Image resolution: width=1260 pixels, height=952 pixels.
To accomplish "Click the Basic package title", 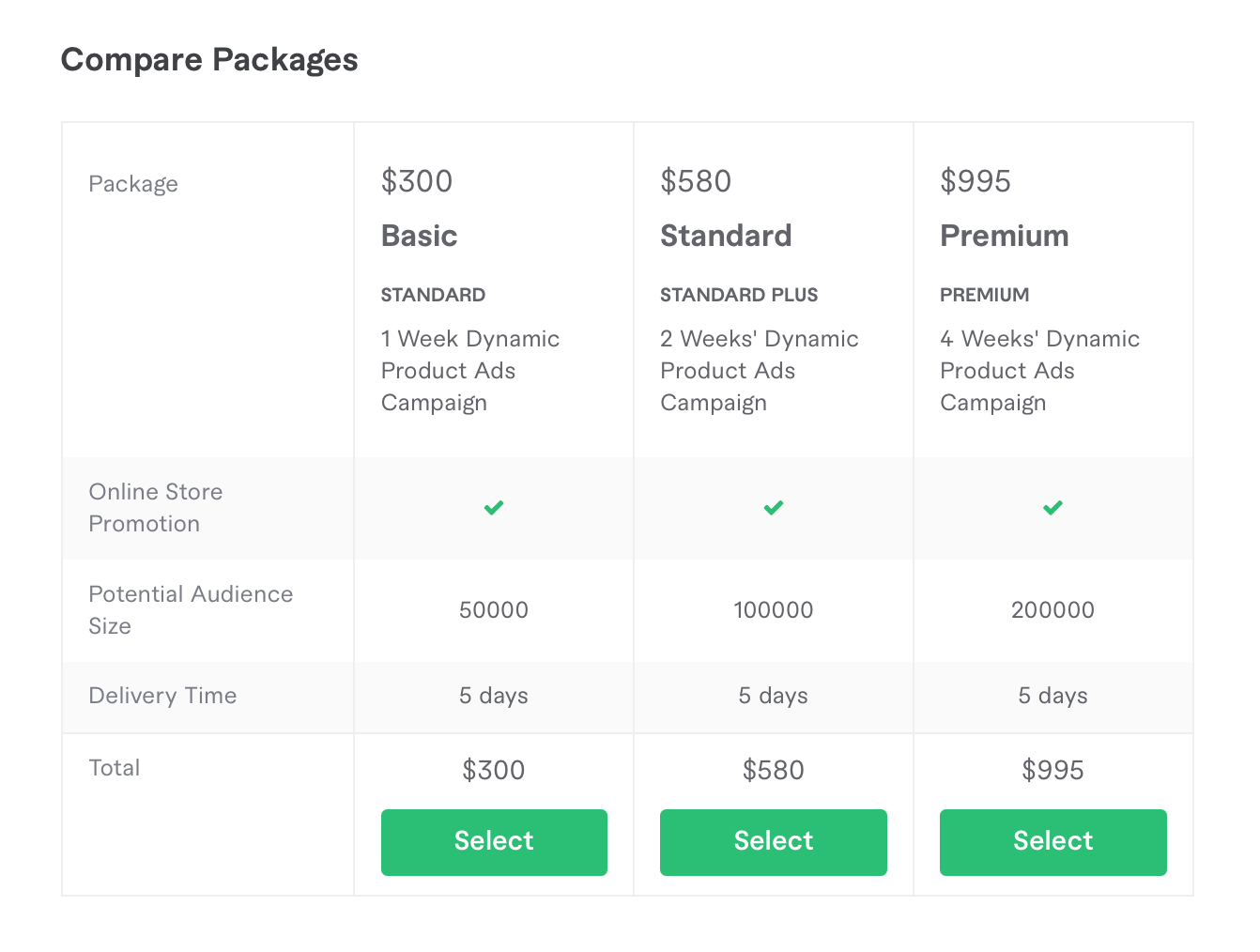I will pyautogui.click(x=419, y=236).
